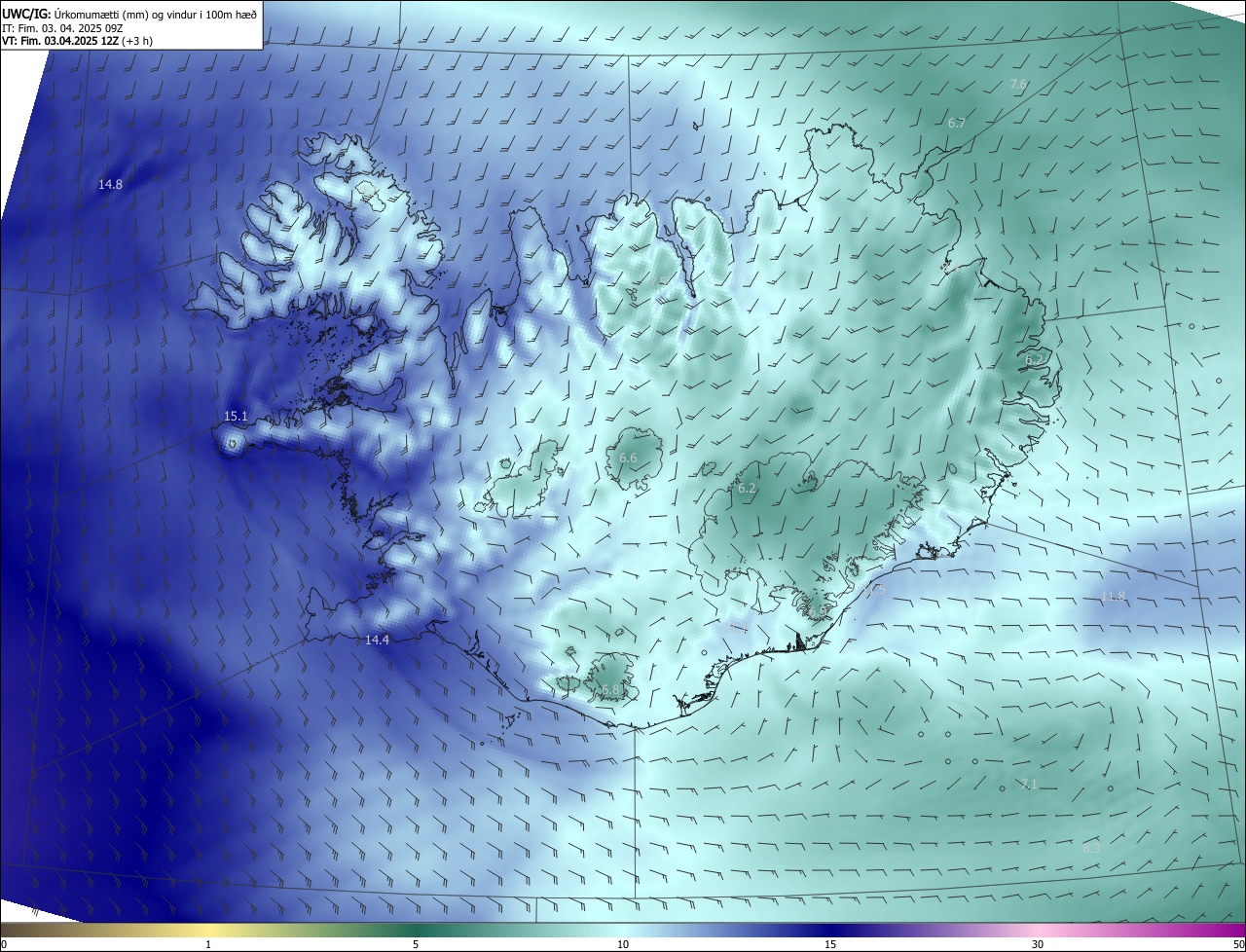Screen dimensions: 1246x952
Task: Click the 14.4 value label on the Reykjanes coast
Action: pyautogui.click(x=377, y=640)
